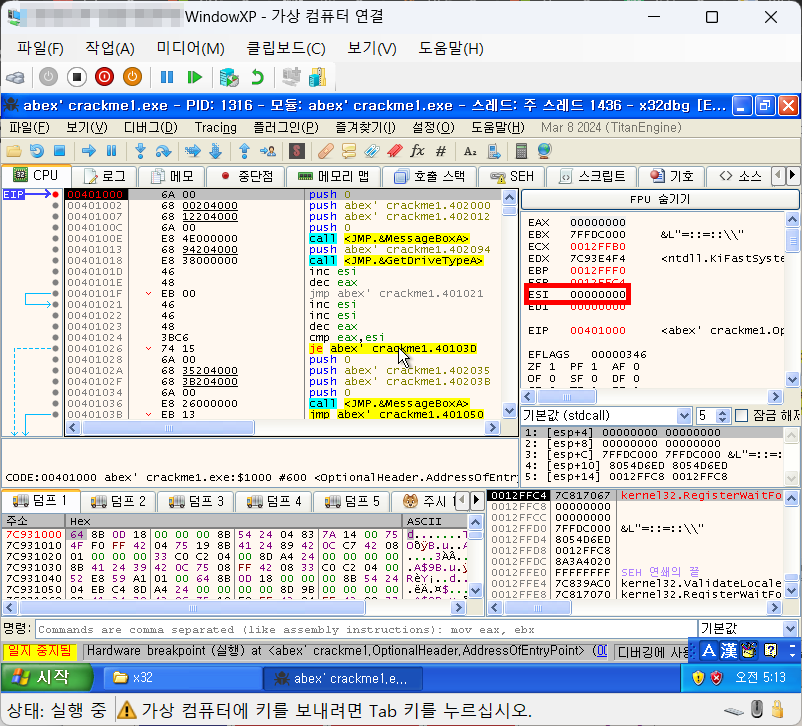
Task: Open x32 folder taskbar button
Action: pyautogui.click(x=182, y=678)
